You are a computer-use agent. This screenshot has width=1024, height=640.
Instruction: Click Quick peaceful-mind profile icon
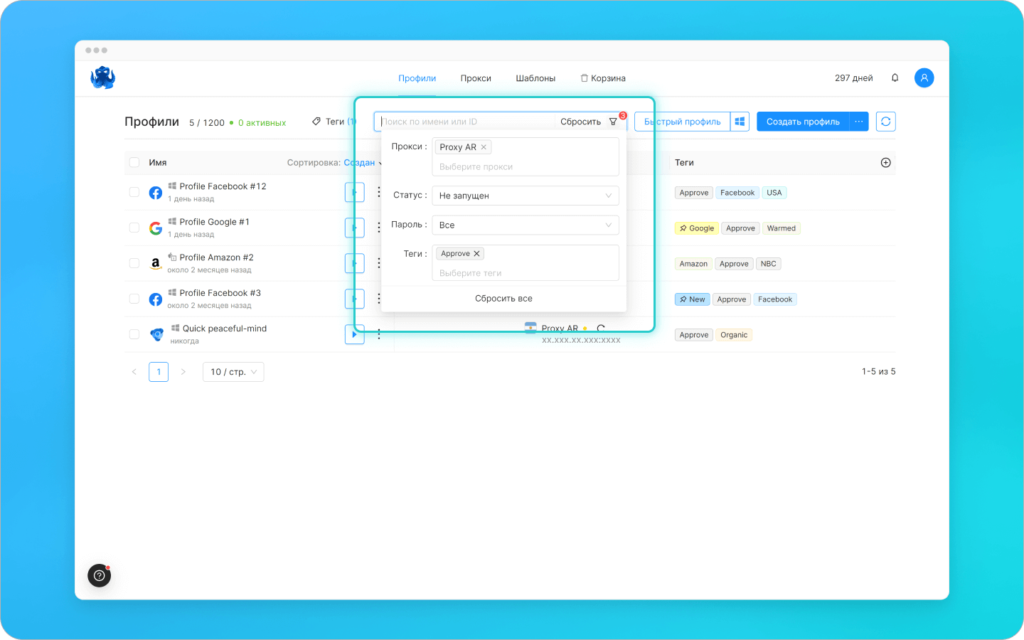point(157,334)
